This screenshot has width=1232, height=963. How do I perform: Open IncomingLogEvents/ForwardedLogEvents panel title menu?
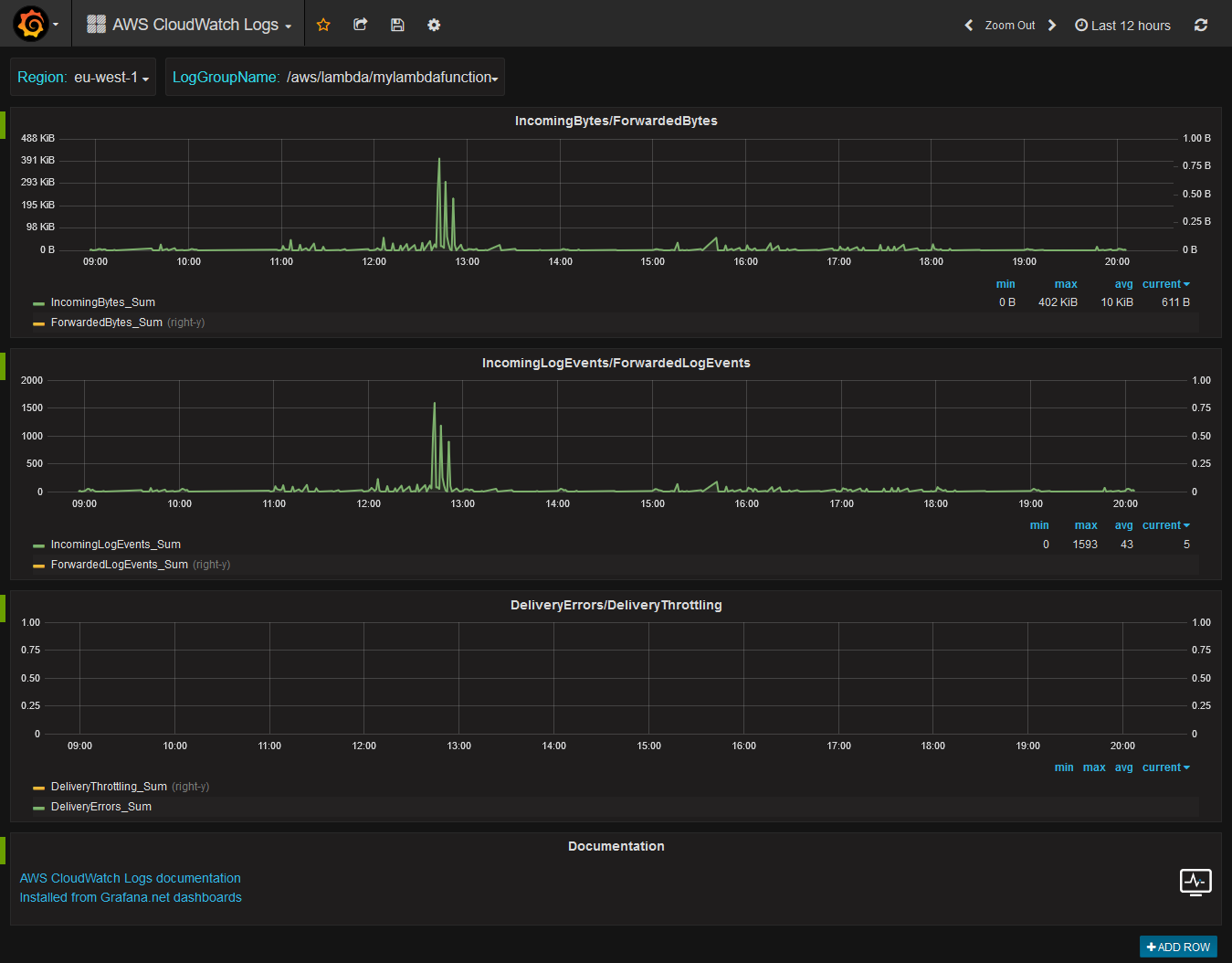tap(616, 363)
